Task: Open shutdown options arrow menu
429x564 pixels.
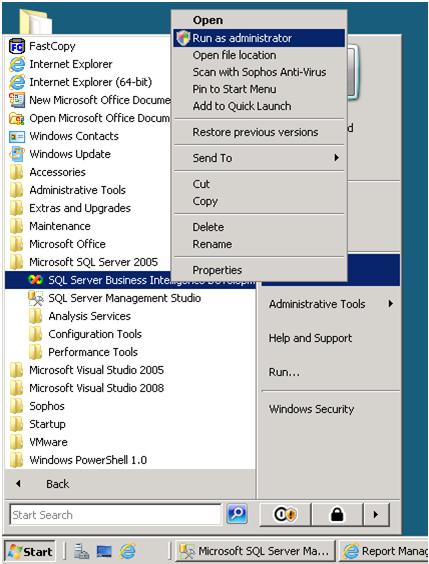Action: 376,514
